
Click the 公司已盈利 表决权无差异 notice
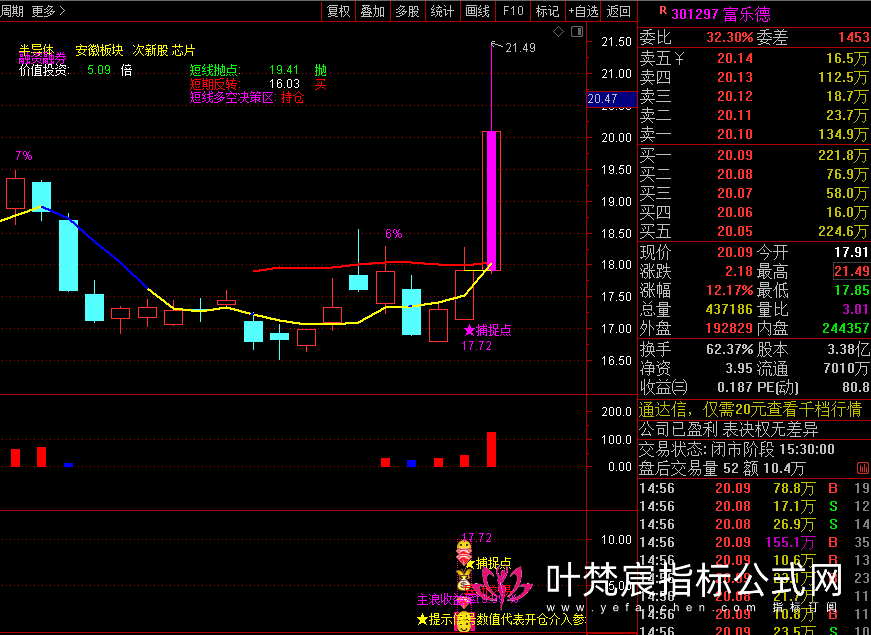[728, 429]
